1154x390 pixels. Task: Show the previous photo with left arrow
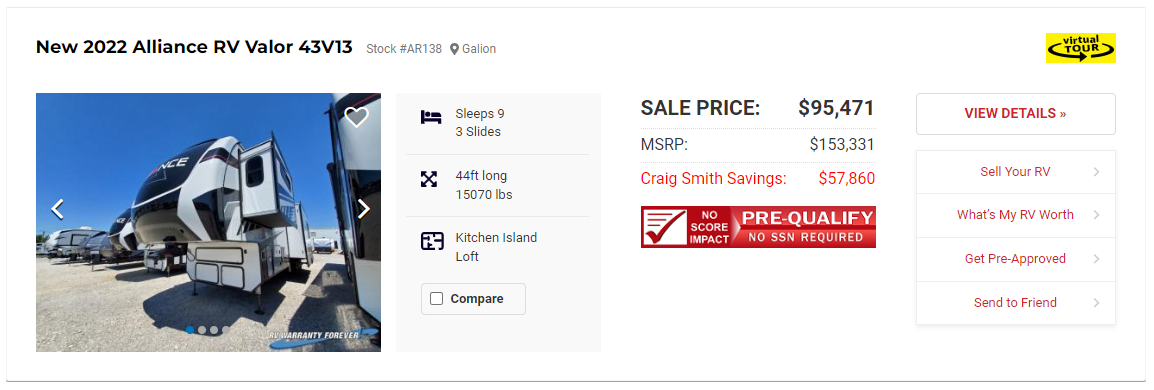(57, 209)
